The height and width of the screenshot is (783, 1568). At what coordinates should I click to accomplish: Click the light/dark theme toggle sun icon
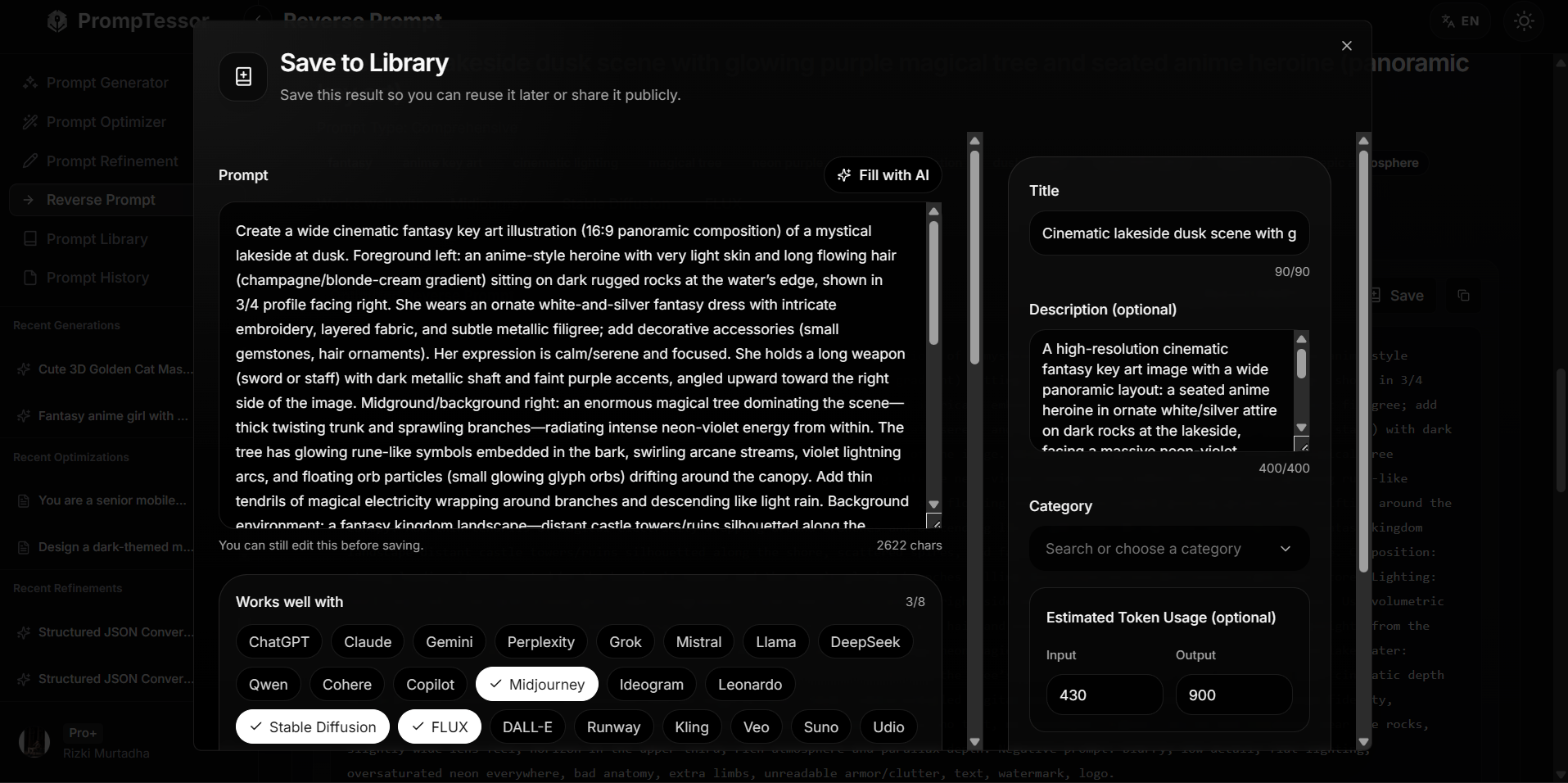1524,21
